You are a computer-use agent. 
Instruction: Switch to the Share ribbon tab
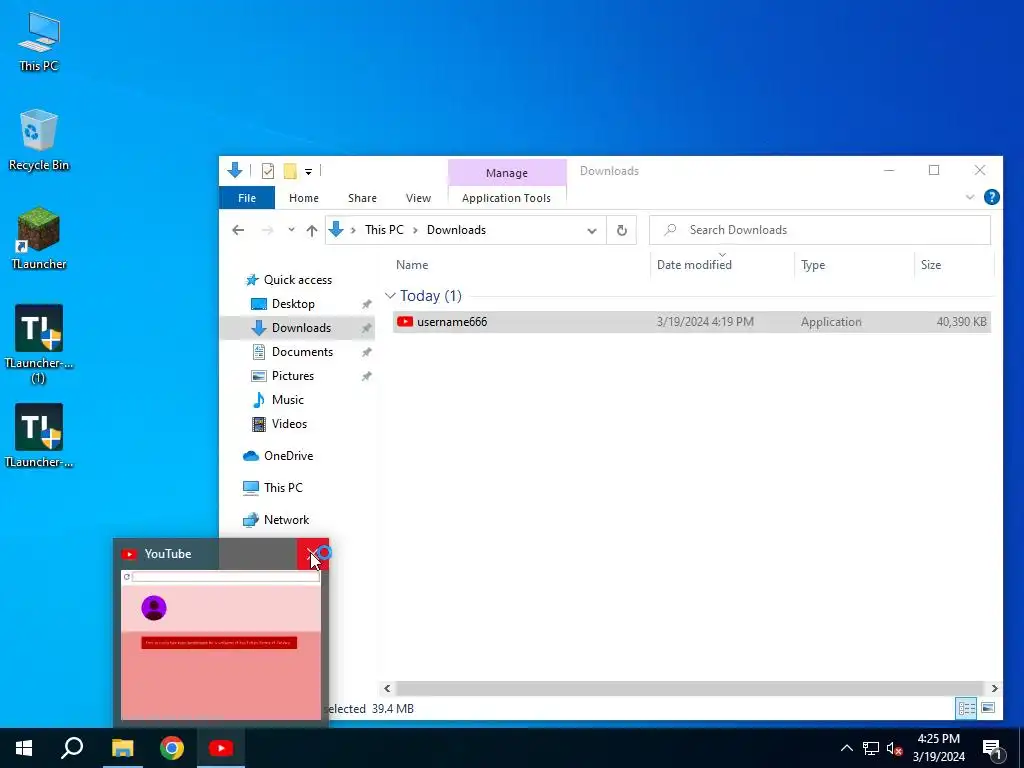(x=362, y=198)
